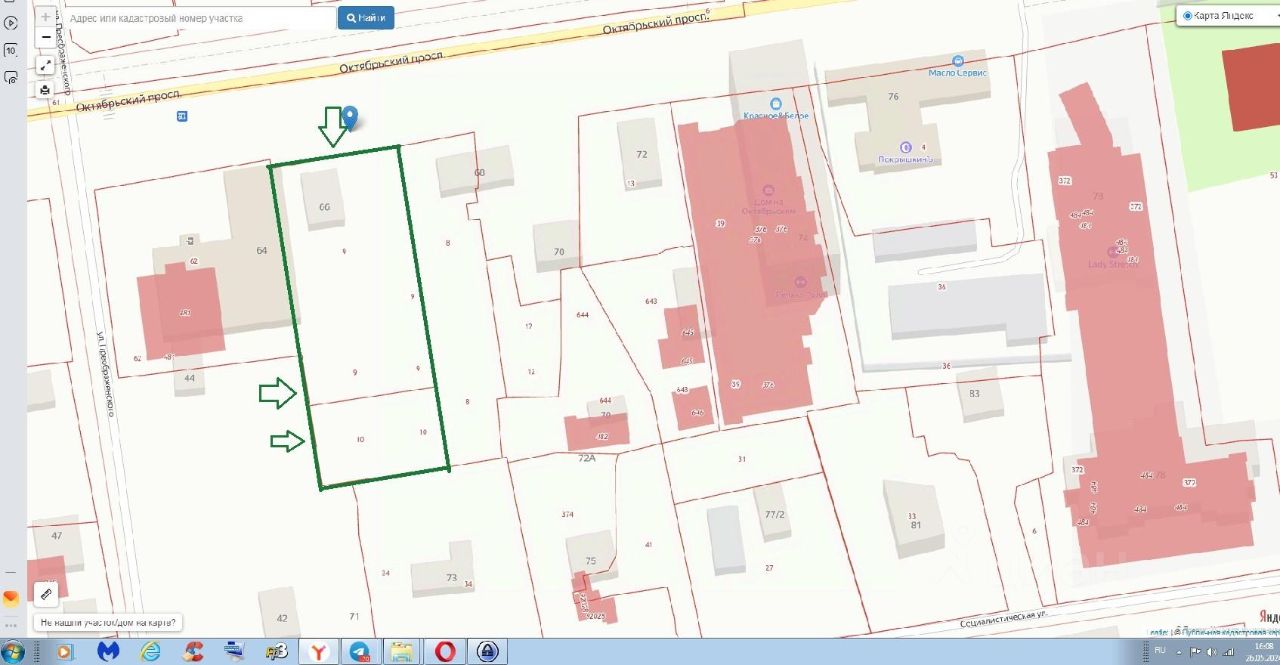1280x665 pixels.
Task: Open the file explorer in the taskbar
Action: pos(402,651)
